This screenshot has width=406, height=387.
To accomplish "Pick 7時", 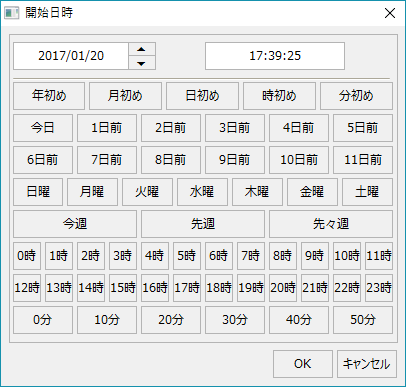I will click(251, 256).
